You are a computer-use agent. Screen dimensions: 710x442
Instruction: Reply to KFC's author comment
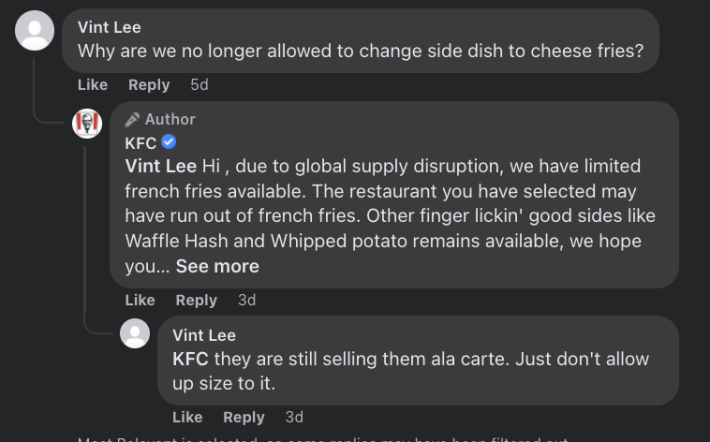pyautogui.click(x=196, y=300)
